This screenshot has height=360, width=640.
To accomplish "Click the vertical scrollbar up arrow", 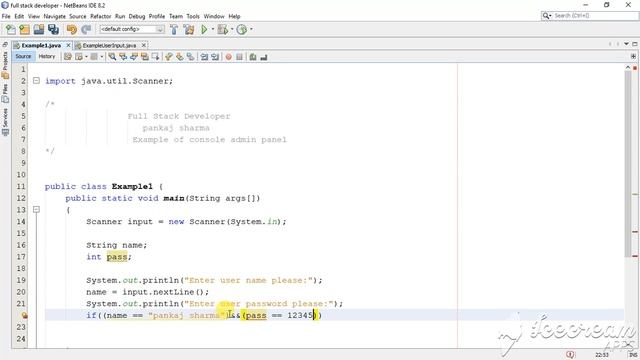I will [628, 67].
